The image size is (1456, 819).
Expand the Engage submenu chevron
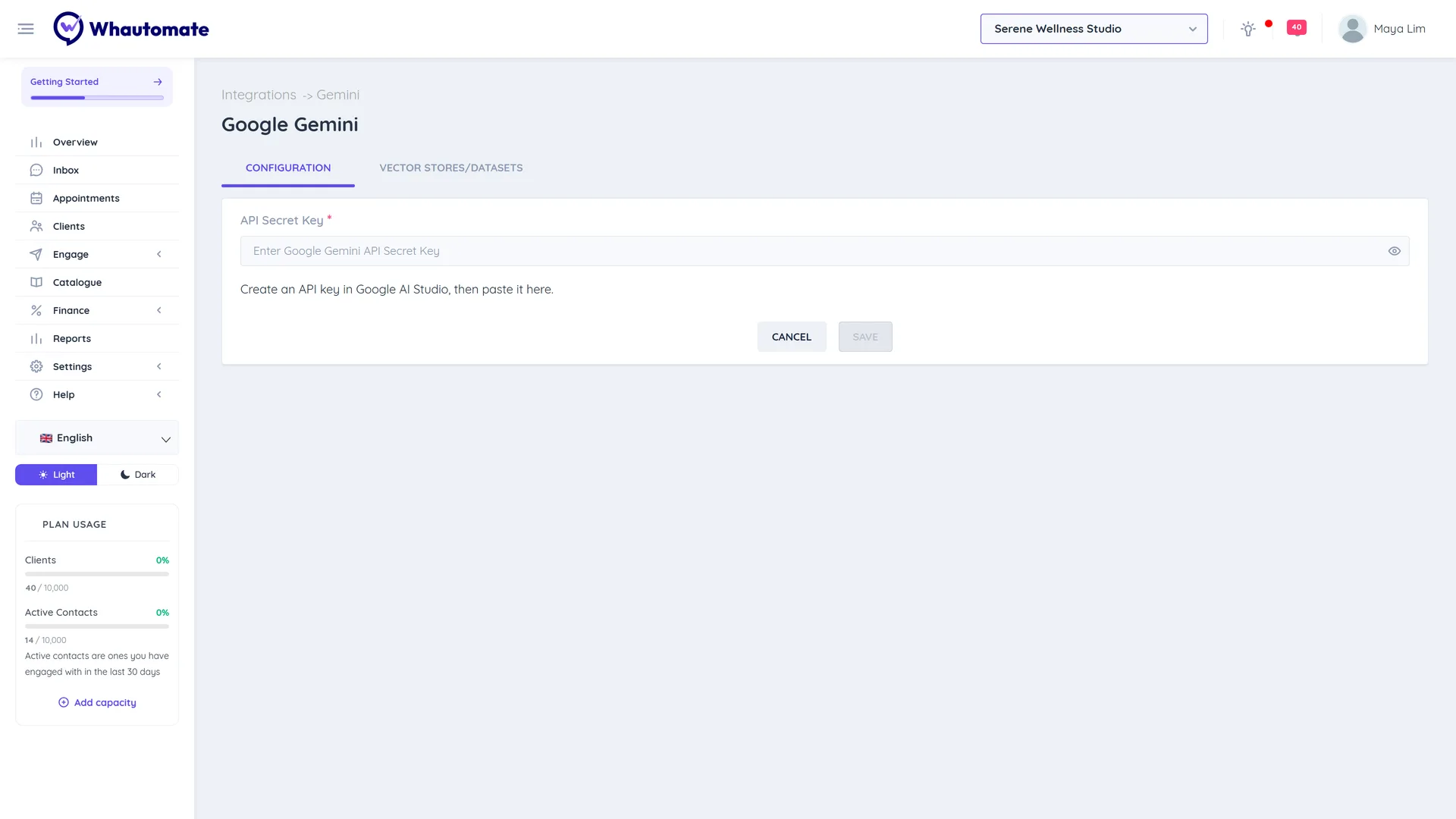coord(159,255)
